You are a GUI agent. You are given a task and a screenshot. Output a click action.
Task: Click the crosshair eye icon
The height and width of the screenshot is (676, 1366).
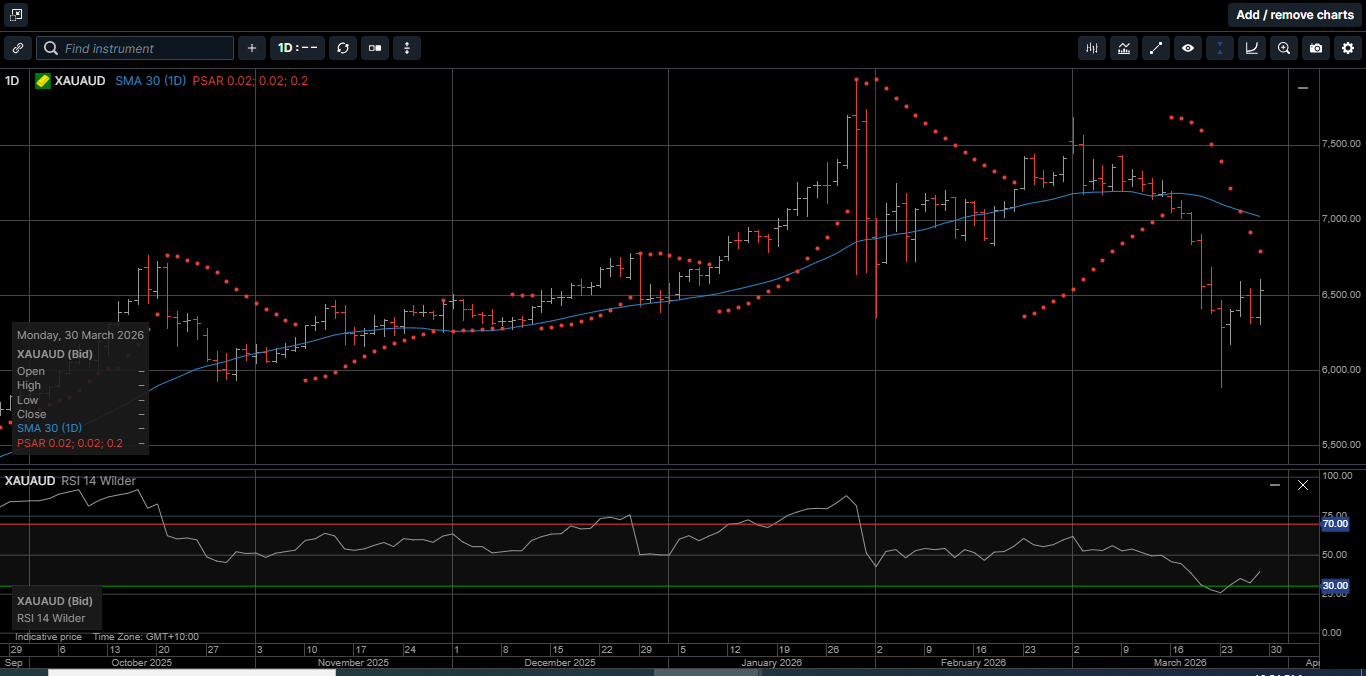click(1188, 47)
